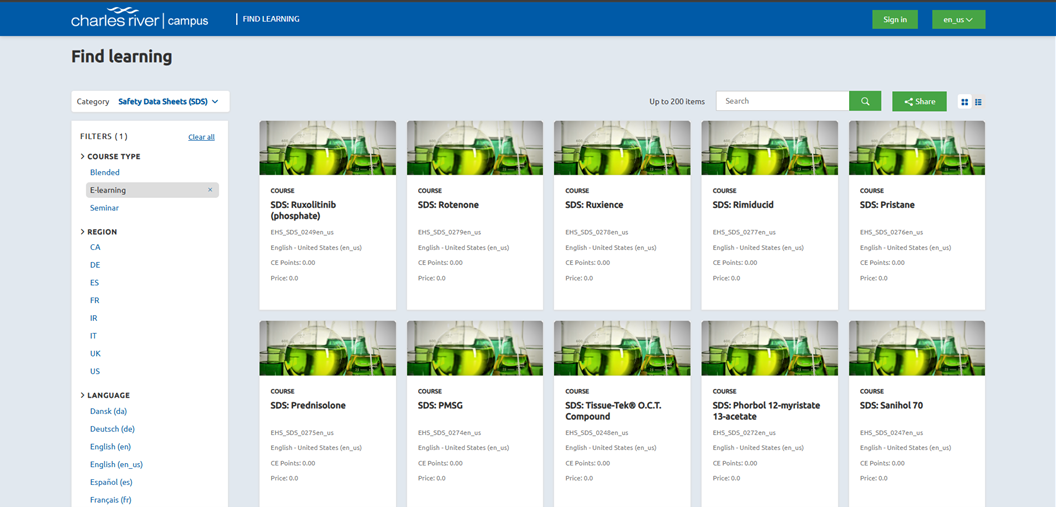Select the Seminar course type filter
This screenshot has height=507, width=1056.
104,208
